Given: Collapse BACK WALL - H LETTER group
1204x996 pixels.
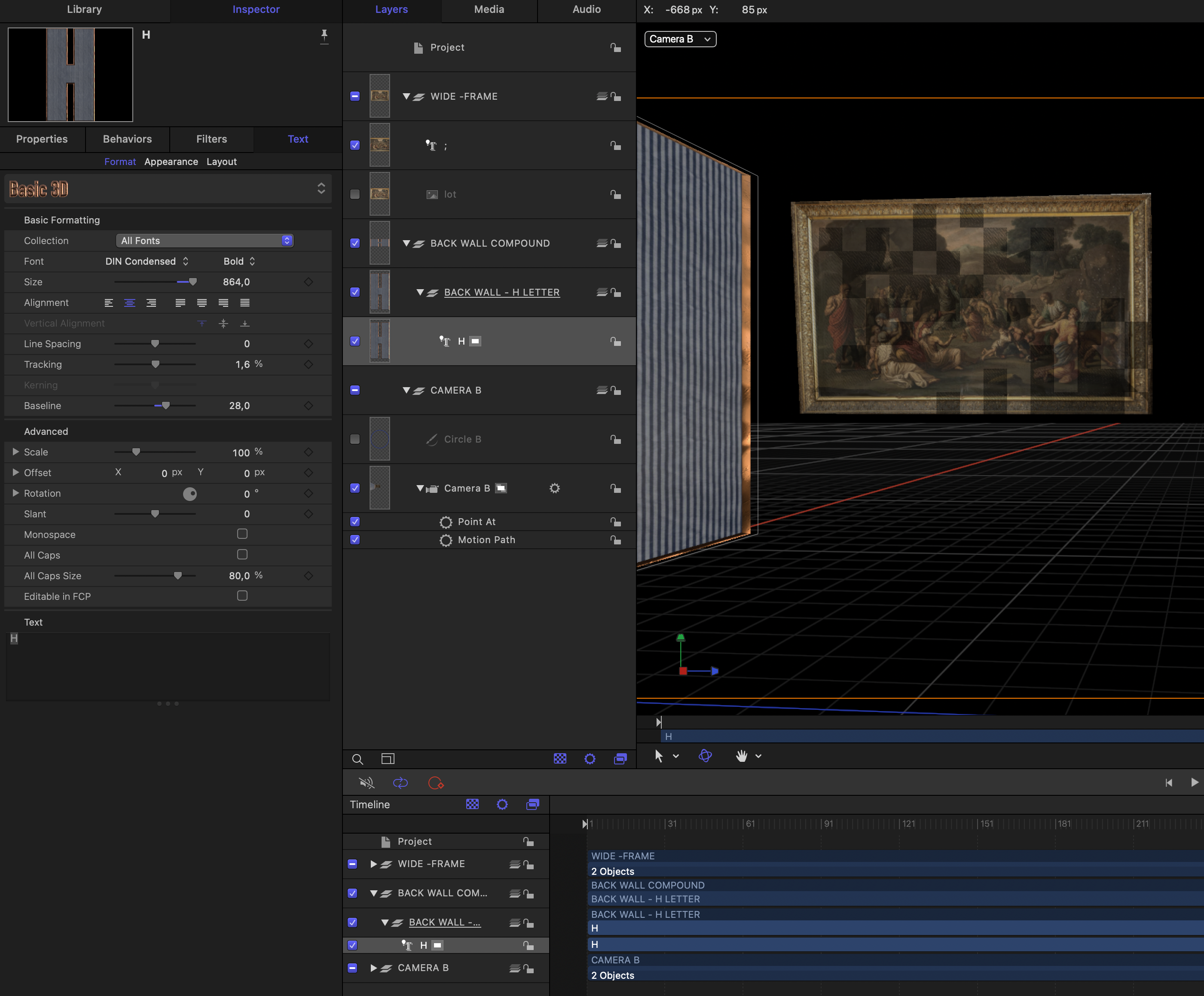Looking at the screenshot, I should click(x=420, y=293).
